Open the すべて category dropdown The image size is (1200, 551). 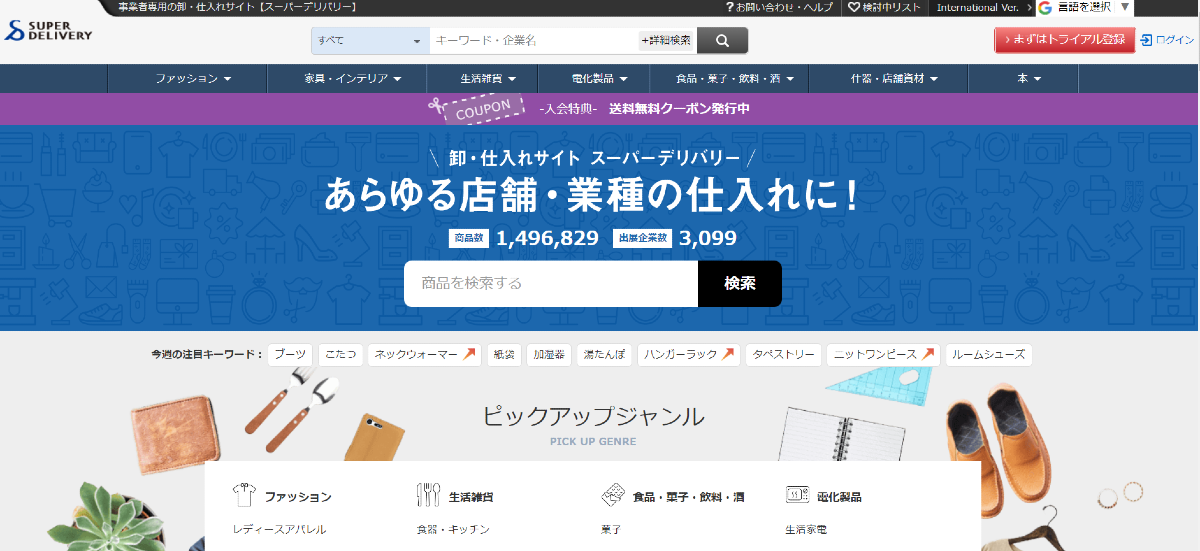(370, 41)
